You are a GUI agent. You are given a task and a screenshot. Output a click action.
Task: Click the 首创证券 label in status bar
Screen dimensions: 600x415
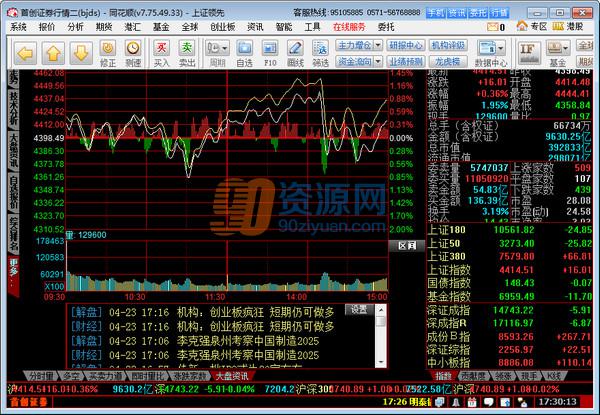pos(29,402)
